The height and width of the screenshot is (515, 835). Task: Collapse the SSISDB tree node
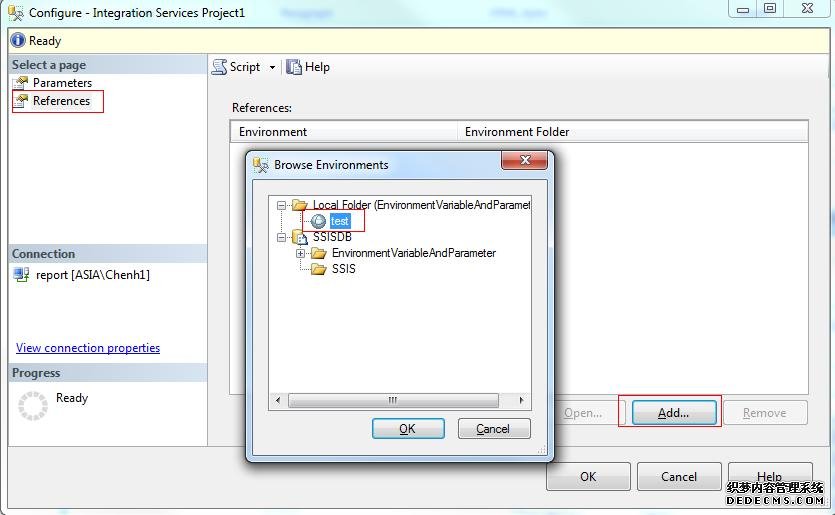click(282, 237)
